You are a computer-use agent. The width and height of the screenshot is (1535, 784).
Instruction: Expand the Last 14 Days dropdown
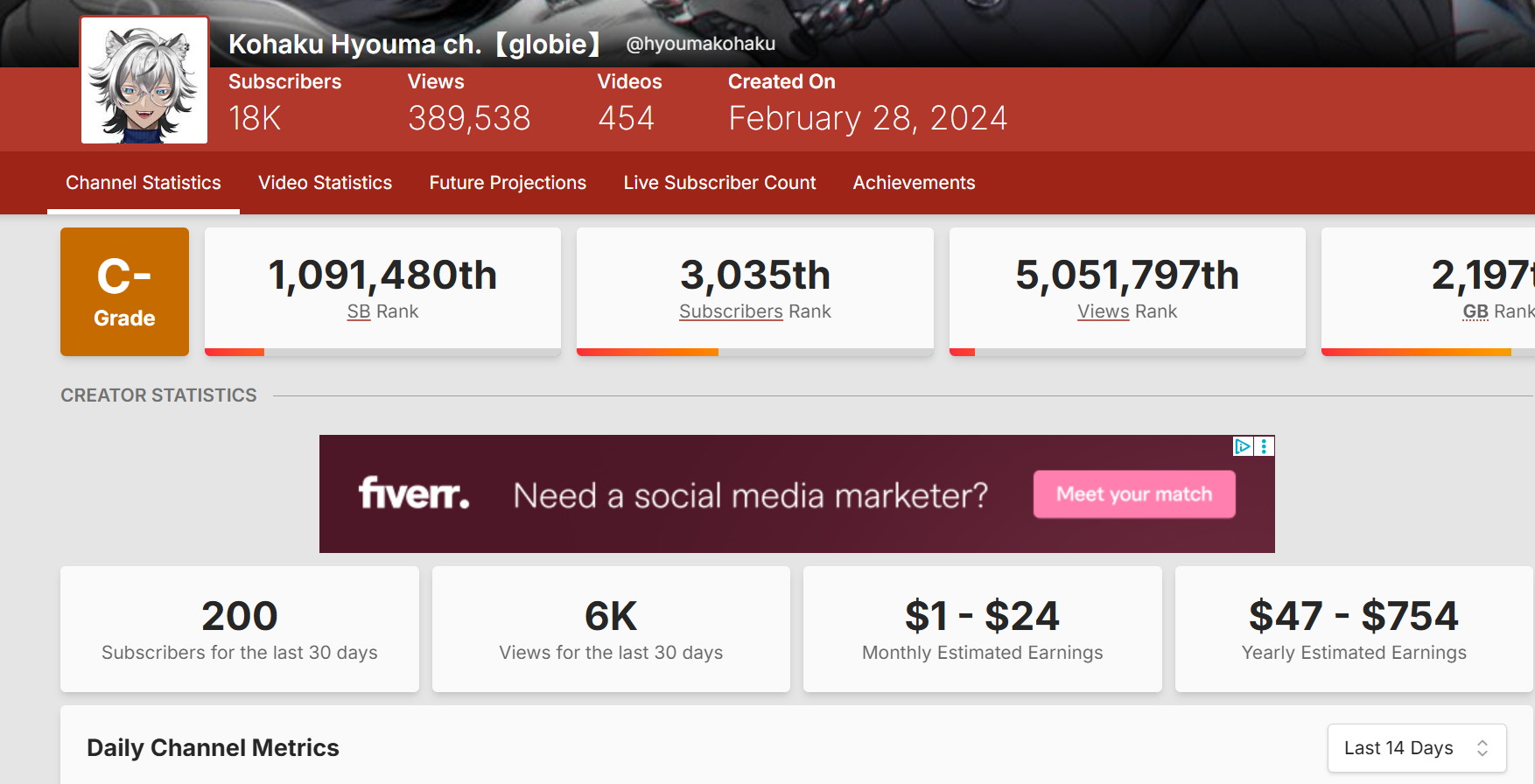(x=1417, y=748)
